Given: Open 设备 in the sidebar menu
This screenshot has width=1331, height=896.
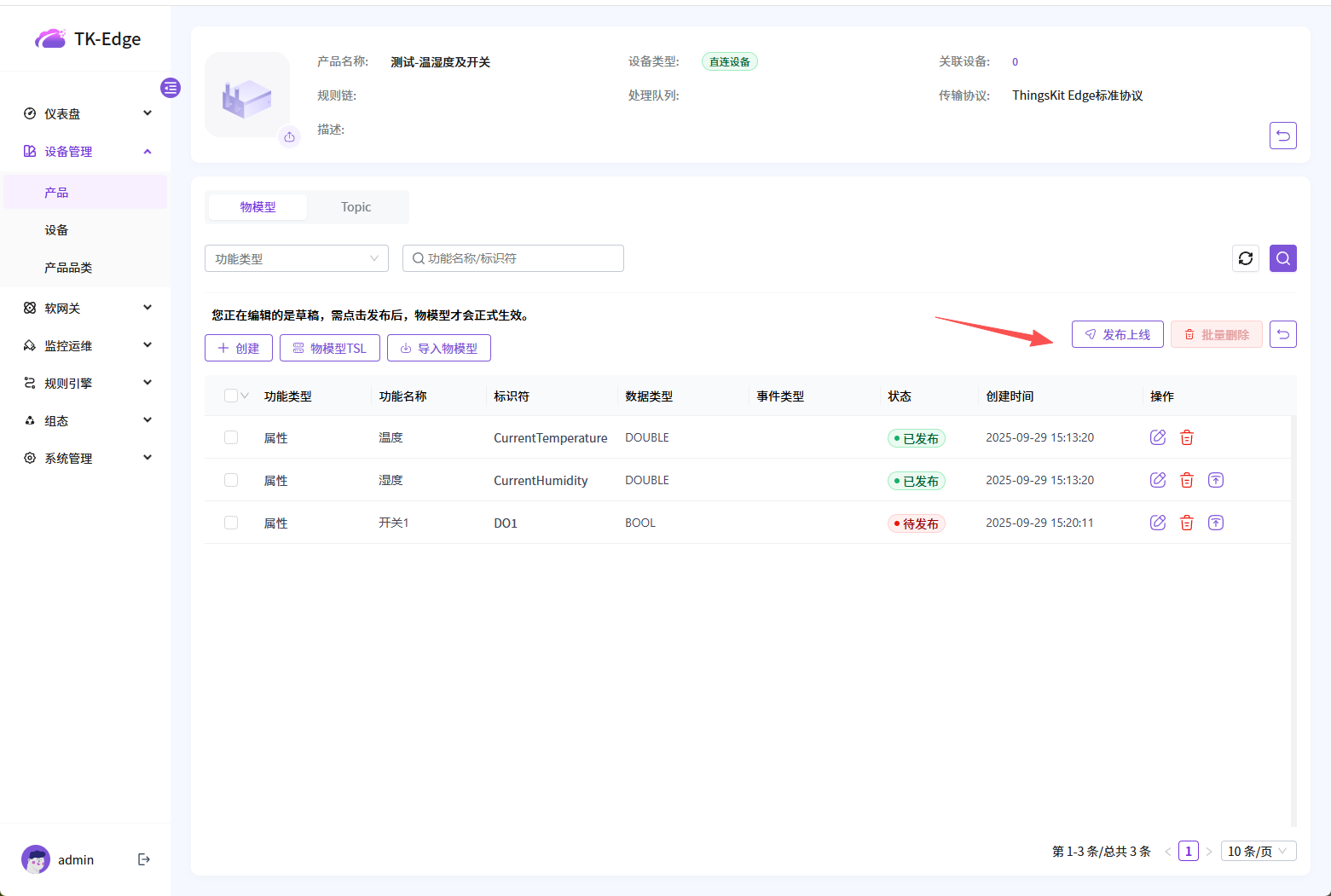Looking at the screenshot, I should tap(57, 230).
